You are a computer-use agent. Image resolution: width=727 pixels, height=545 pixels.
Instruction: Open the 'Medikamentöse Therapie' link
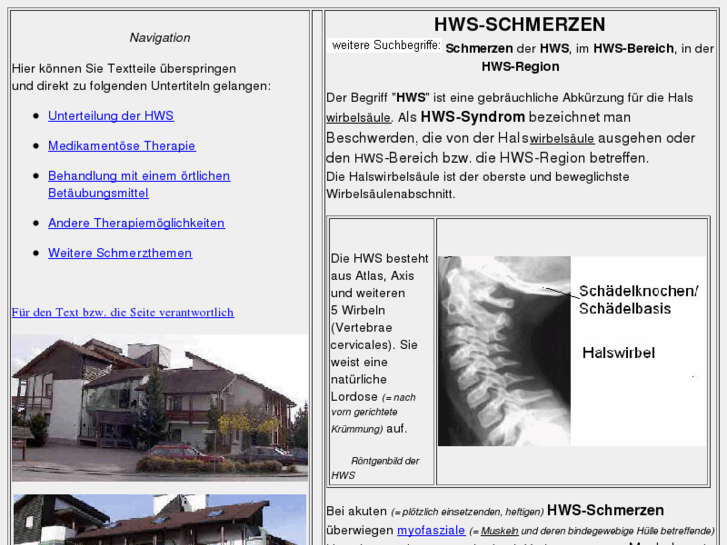click(x=121, y=146)
